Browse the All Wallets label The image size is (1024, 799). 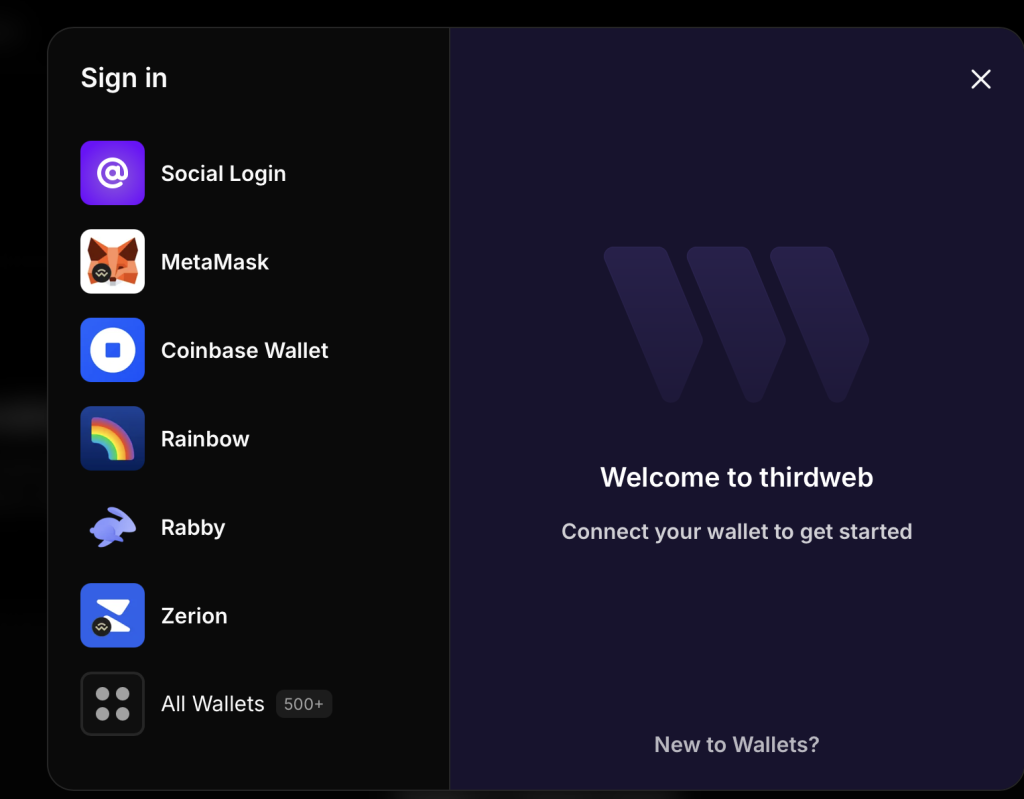click(x=213, y=704)
